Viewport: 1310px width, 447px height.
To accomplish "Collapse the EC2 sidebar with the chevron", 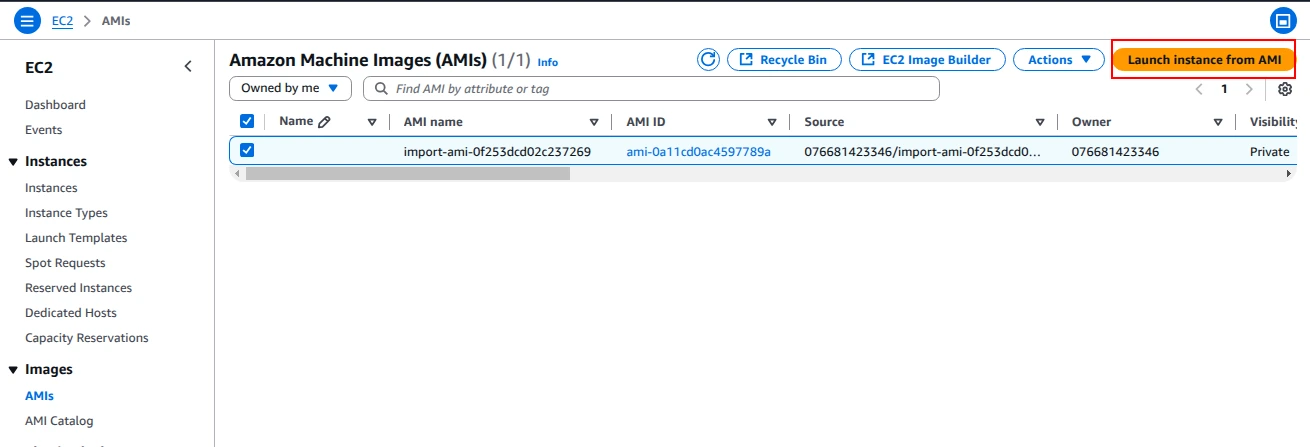I will [188, 67].
